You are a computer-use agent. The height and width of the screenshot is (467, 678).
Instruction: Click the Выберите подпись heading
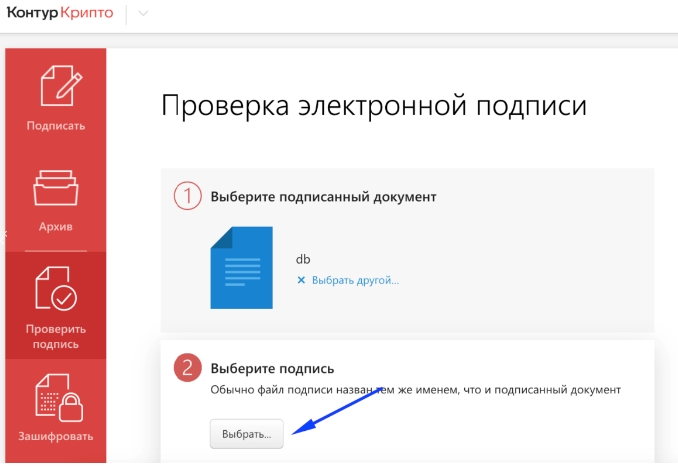point(272,368)
